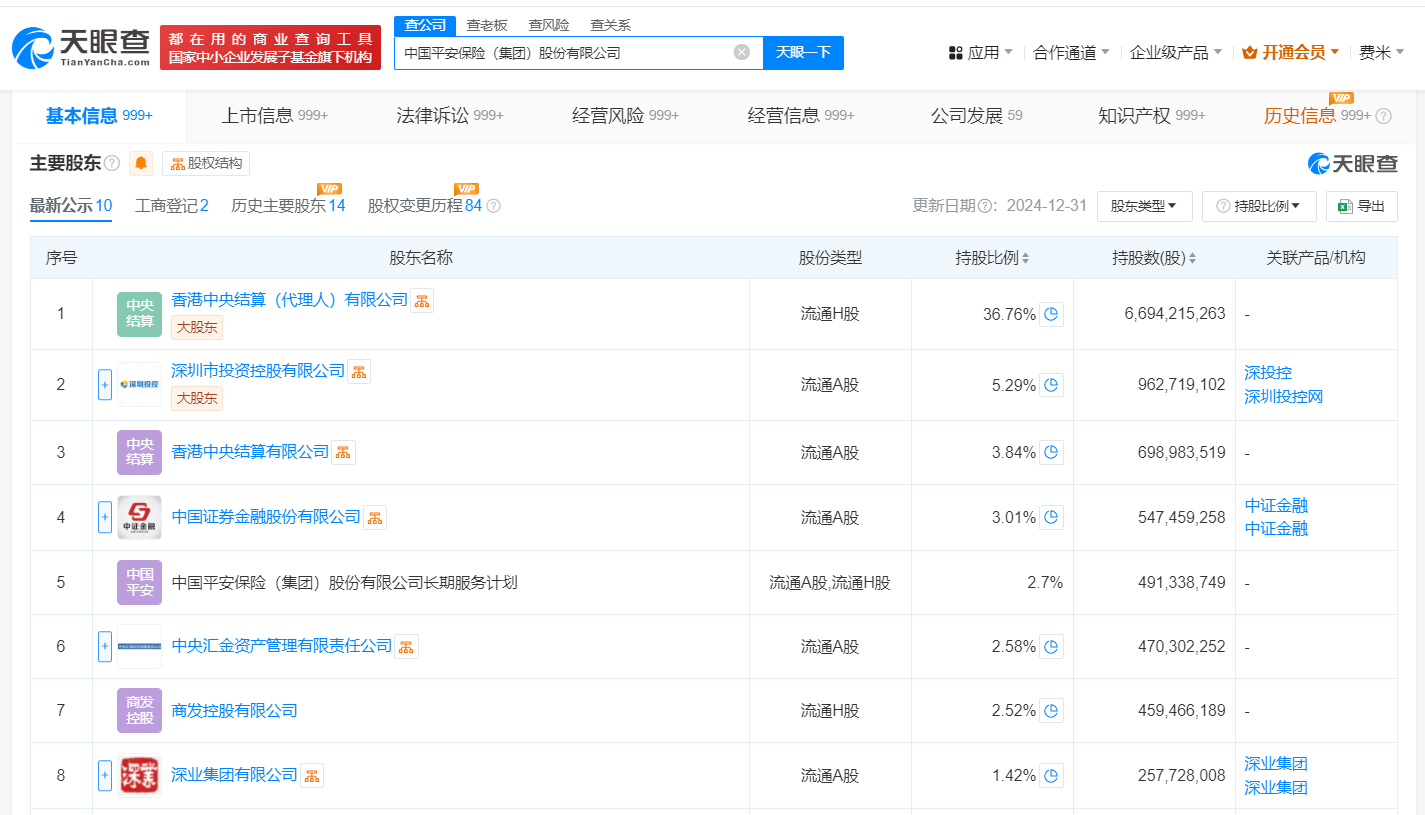Open 深圳市投资控股有限公司 shareholder link
This screenshot has width=1425, height=815.
tap(258, 371)
